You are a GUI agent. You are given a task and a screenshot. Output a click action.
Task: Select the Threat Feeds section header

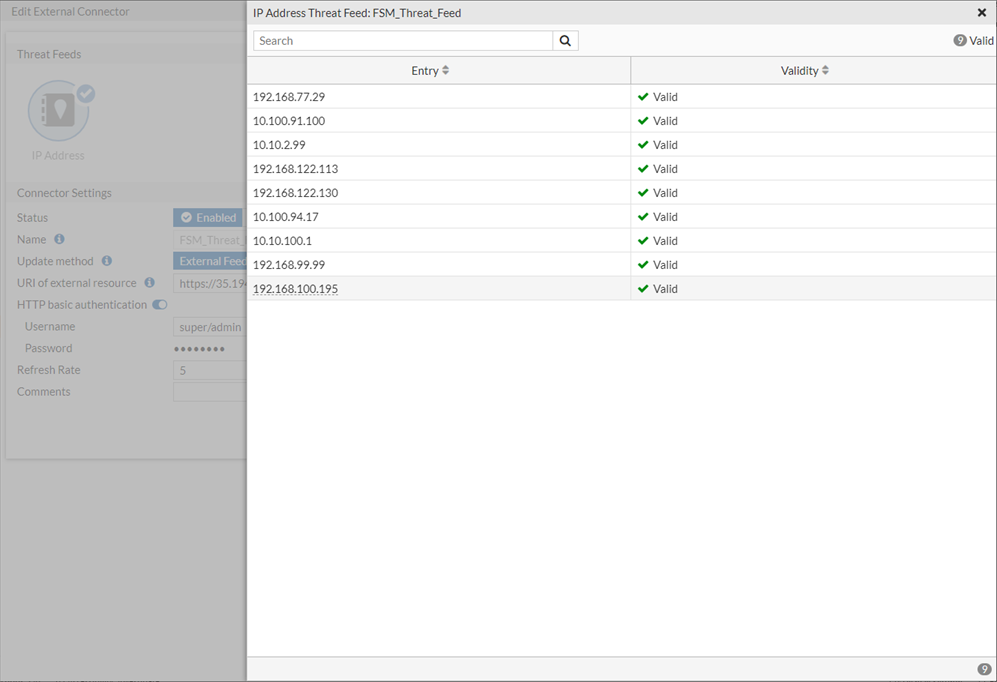(48, 54)
